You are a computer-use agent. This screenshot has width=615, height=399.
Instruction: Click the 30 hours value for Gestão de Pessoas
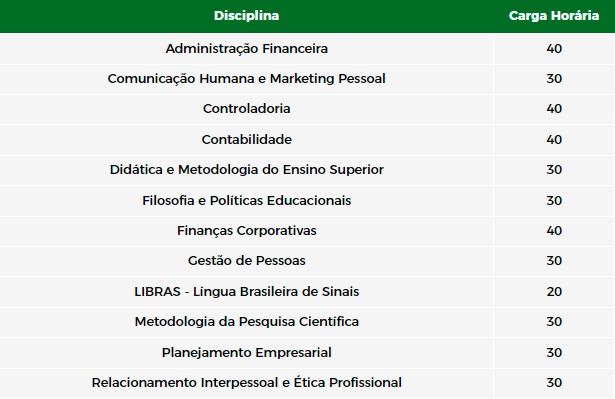(554, 261)
